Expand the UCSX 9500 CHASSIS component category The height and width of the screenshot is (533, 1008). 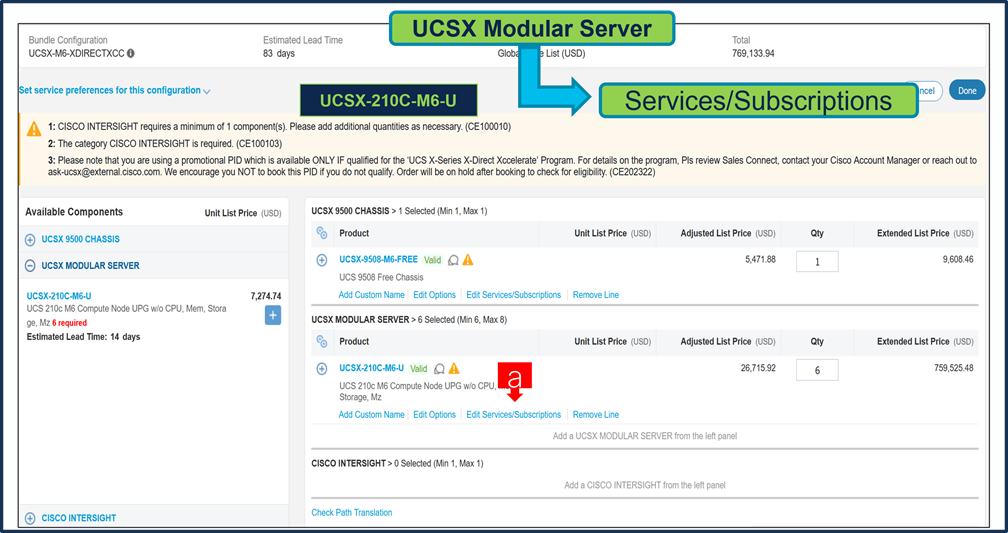tap(30, 240)
